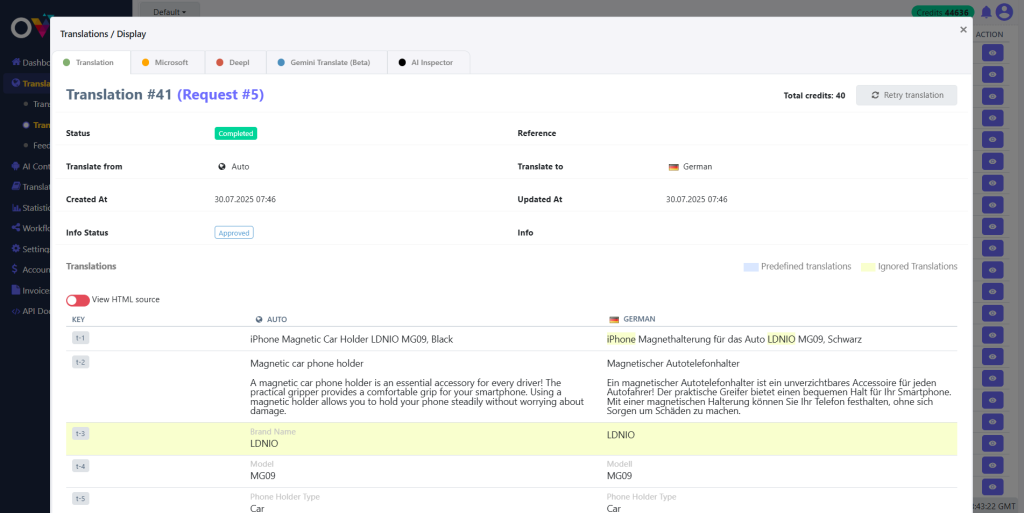The height and width of the screenshot is (513, 1024).
Task: Click the t-2 key badge
Action: click(81, 362)
